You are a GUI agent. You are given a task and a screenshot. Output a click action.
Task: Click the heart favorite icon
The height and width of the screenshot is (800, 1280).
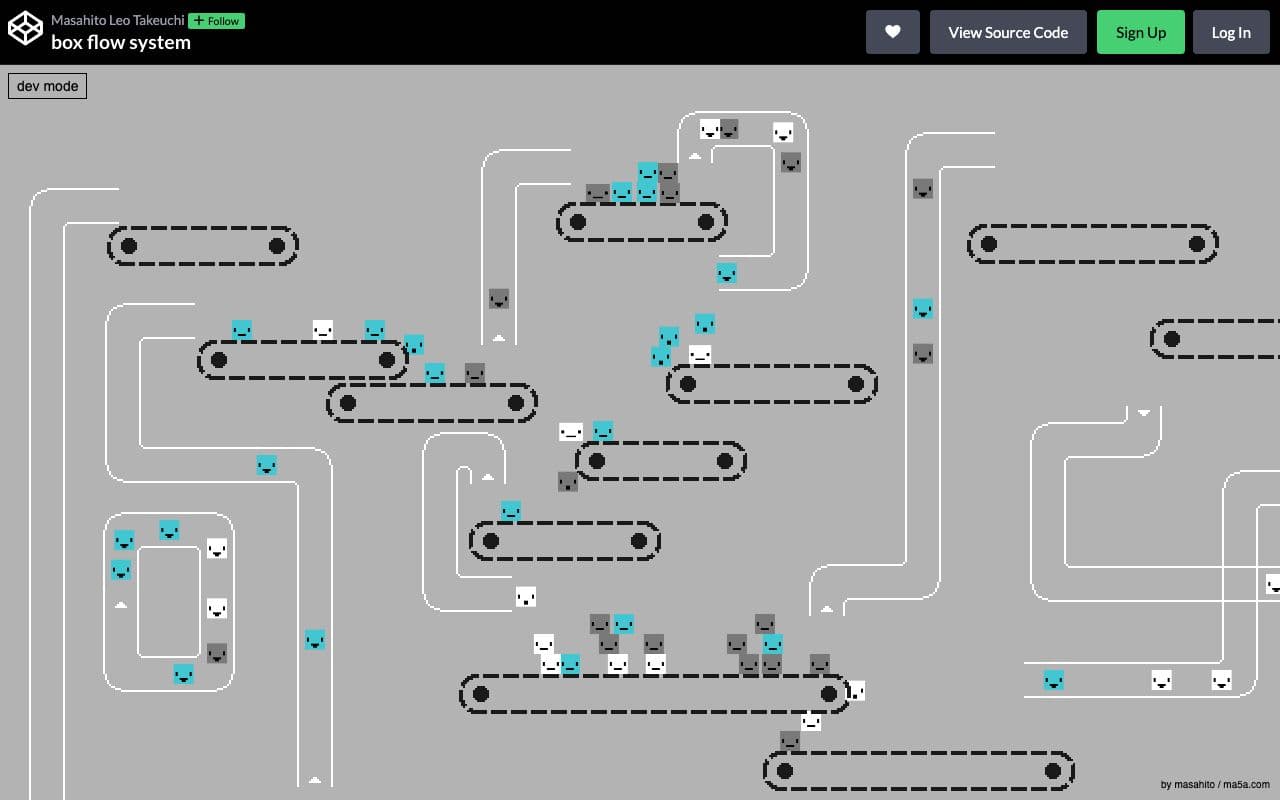[x=892, y=31]
